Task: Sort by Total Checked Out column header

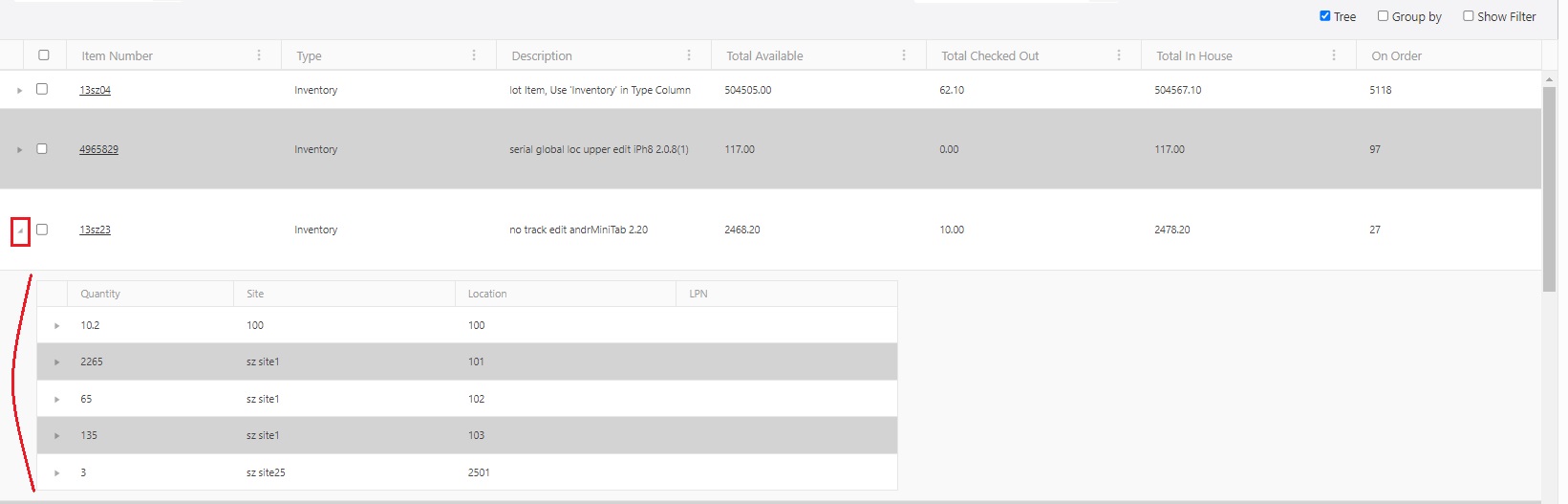Action: 990,55
